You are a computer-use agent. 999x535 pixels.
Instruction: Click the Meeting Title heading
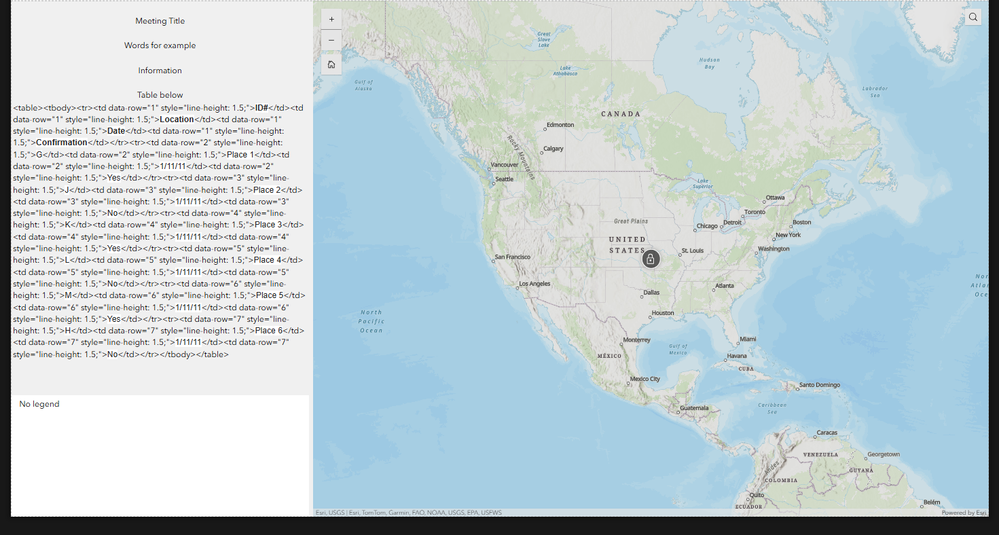click(160, 21)
